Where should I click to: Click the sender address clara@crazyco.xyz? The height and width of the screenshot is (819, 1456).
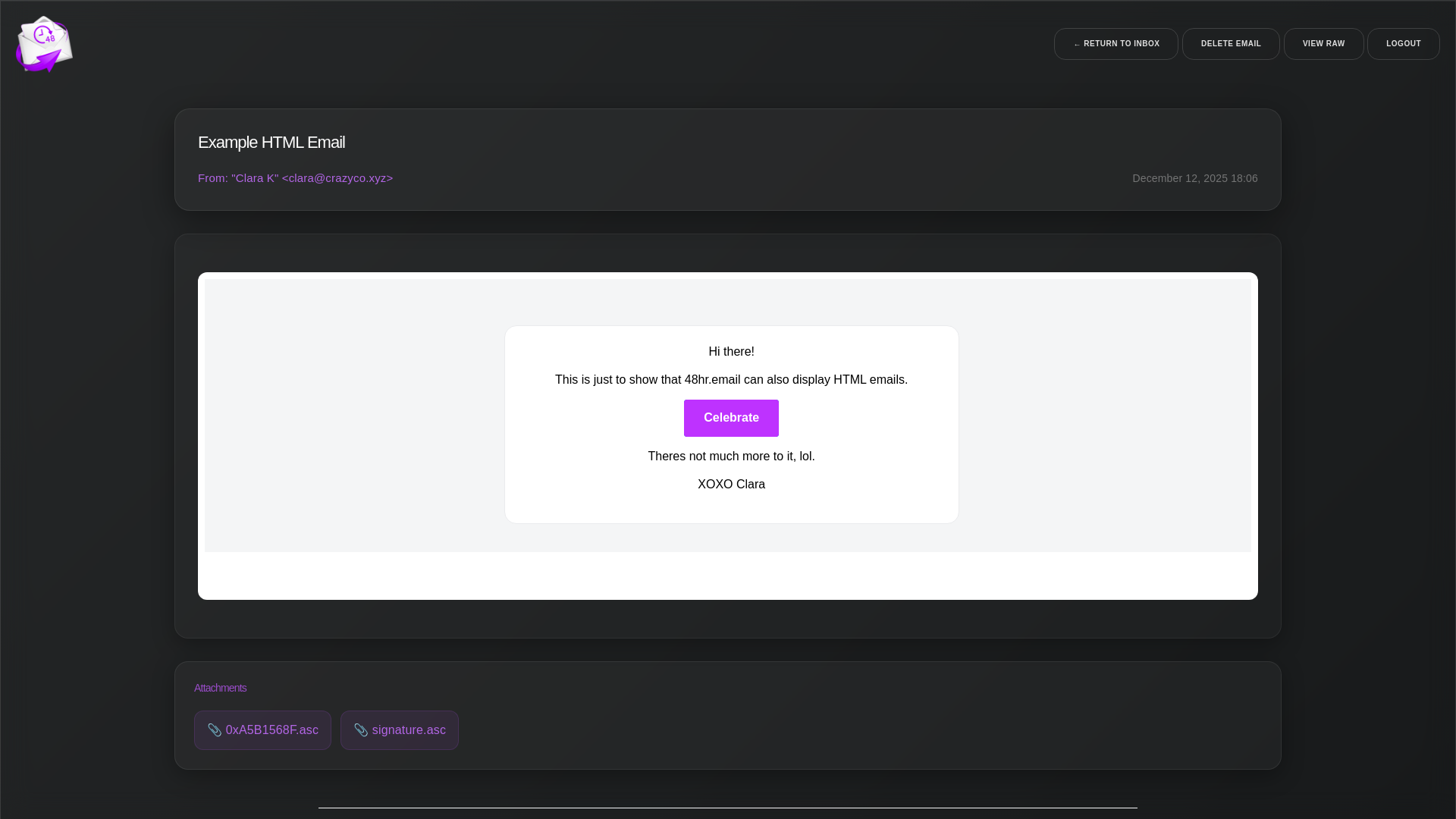pyautogui.click(x=337, y=178)
